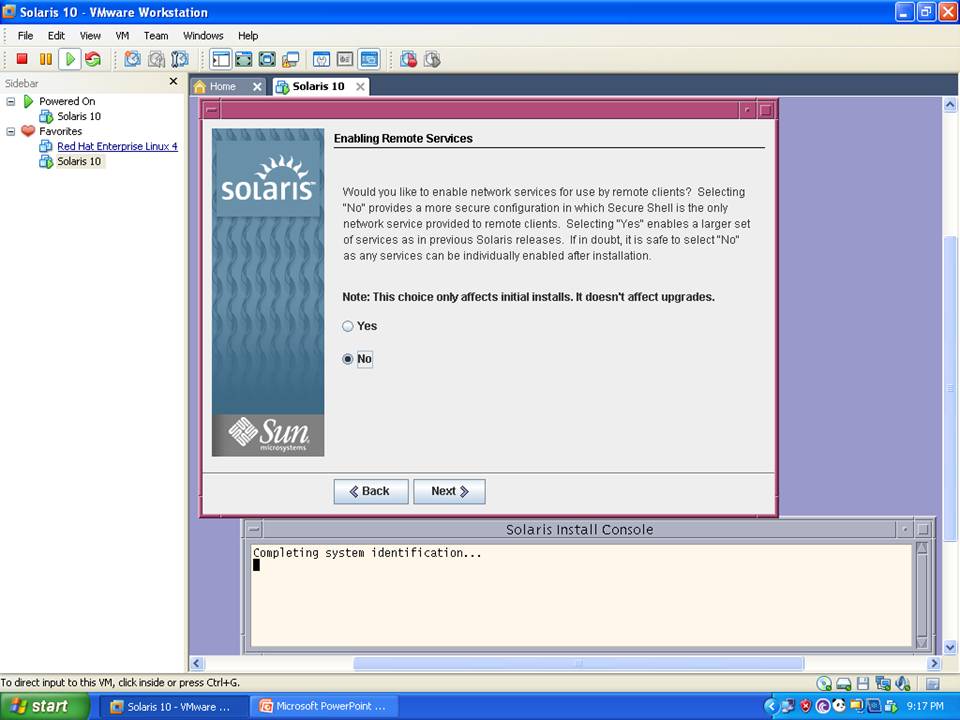Close the Home tab
Image resolution: width=960 pixels, height=720 pixels.
[x=257, y=87]
